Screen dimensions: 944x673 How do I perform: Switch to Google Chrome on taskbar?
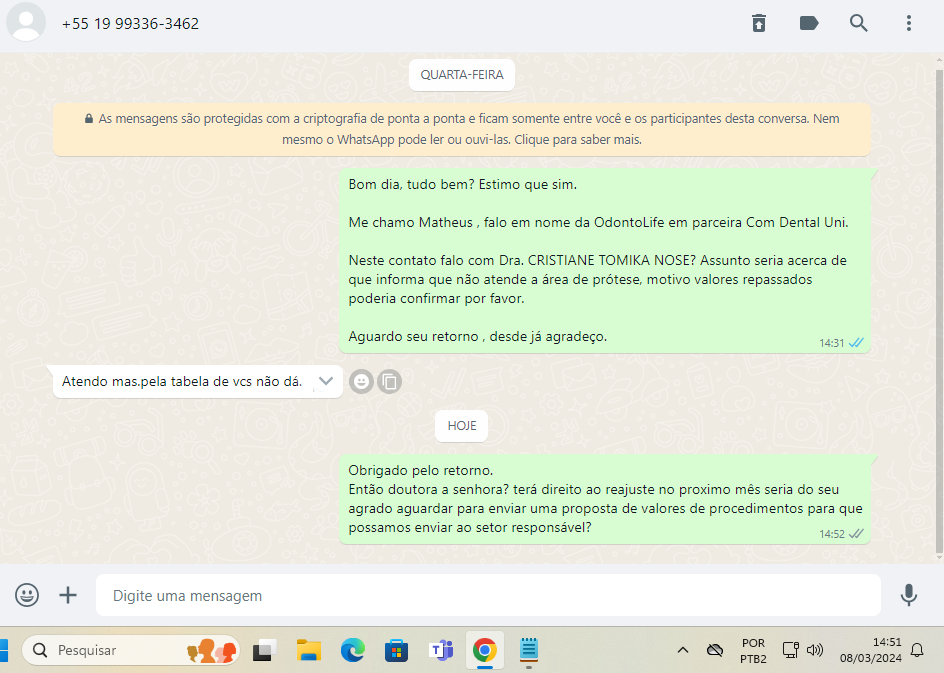485,650
